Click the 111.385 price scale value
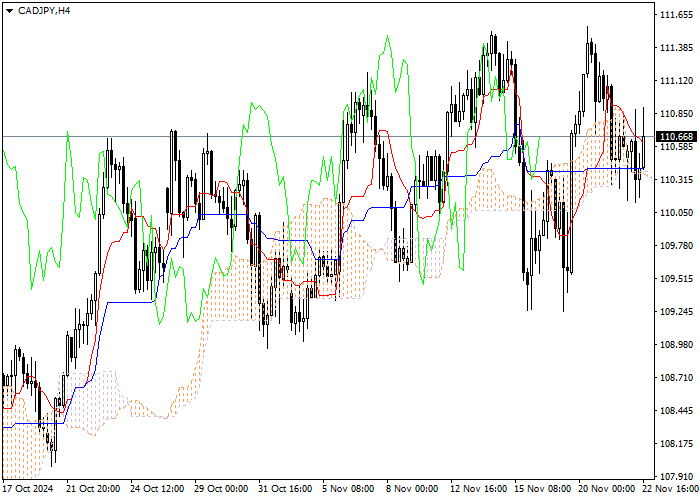The width and height of the screenshot is (700, 500). coord(676,48)
